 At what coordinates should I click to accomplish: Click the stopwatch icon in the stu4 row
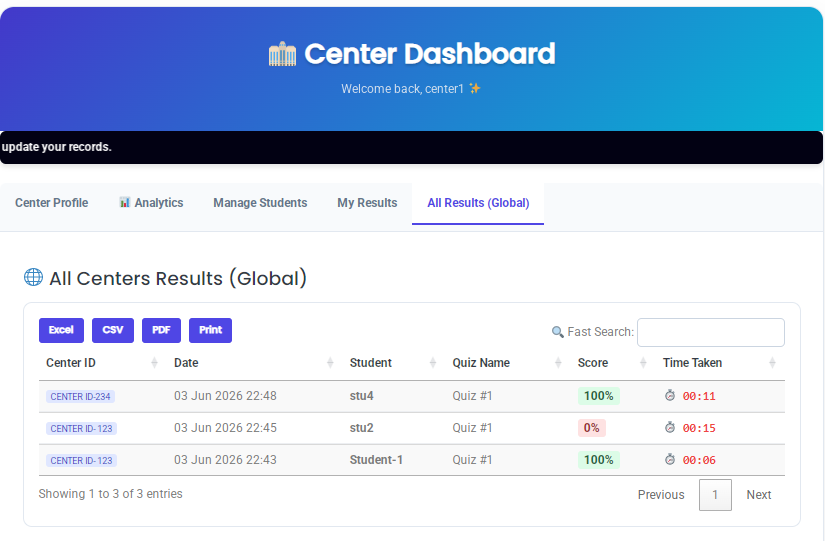669,395
